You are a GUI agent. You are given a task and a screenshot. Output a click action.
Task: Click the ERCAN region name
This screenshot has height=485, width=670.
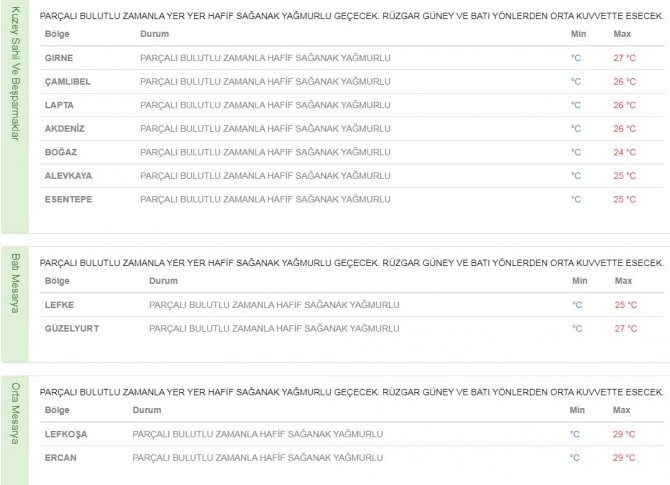coord(60,457)
